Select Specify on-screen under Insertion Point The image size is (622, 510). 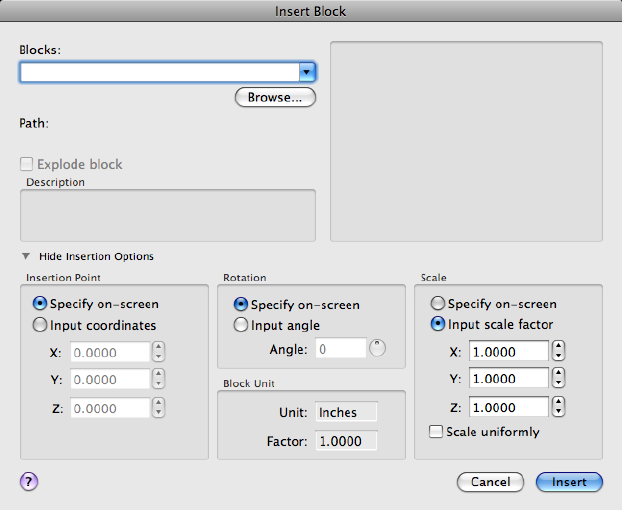tap(41, 304)
